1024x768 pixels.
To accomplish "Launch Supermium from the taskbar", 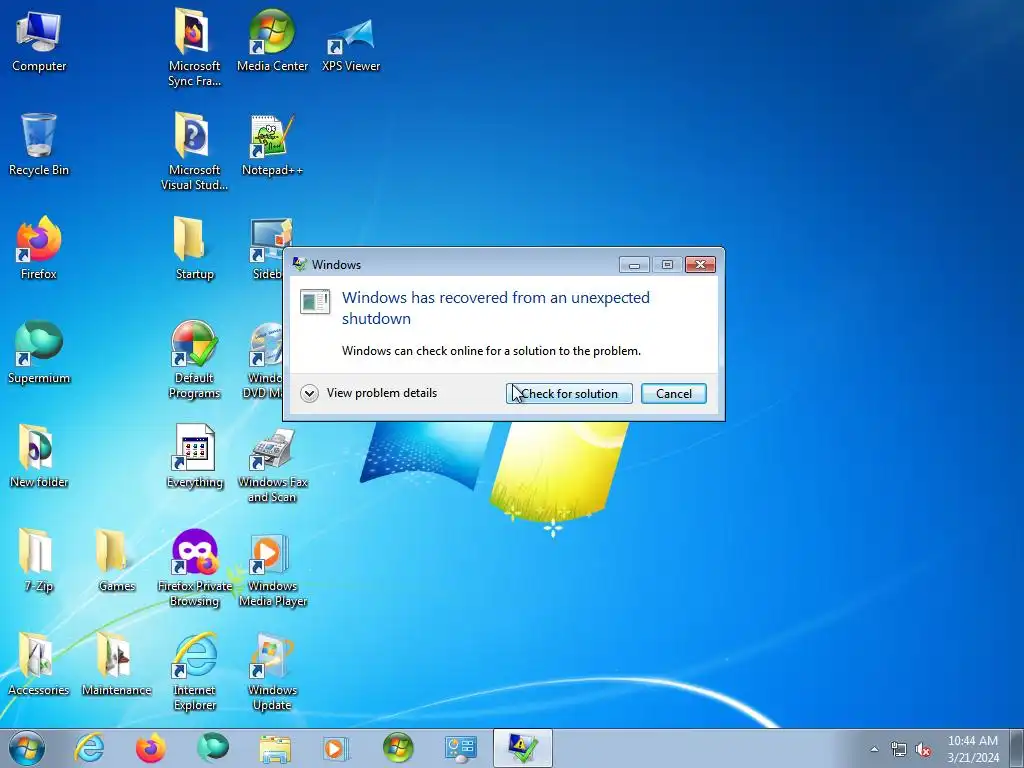I will [x=212, y=748].
